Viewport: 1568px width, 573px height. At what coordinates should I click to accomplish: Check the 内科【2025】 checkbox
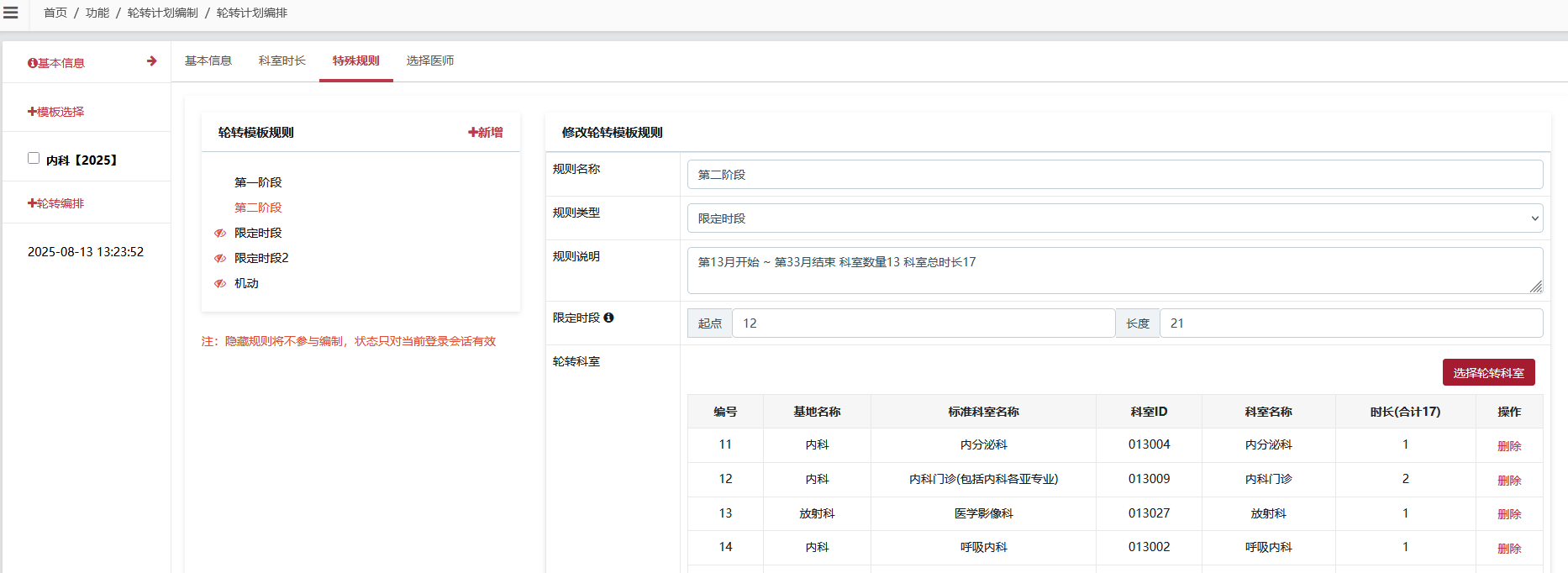pos(34,158)
